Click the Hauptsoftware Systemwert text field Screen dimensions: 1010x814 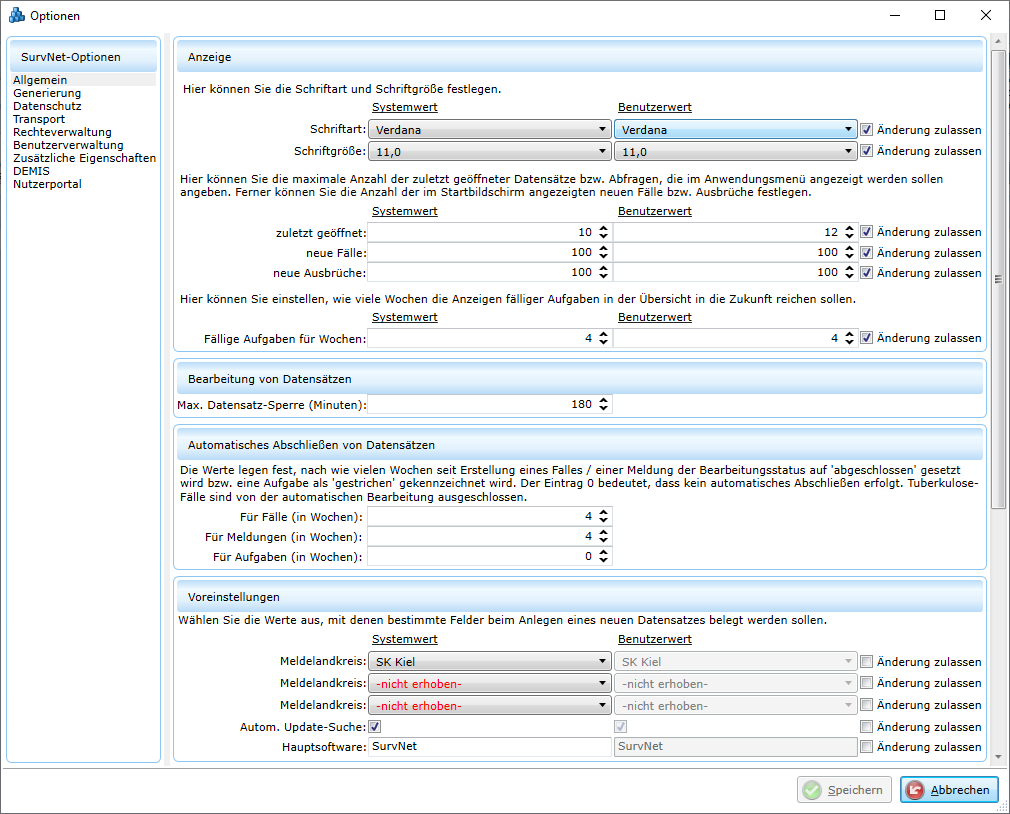[488, 747]
